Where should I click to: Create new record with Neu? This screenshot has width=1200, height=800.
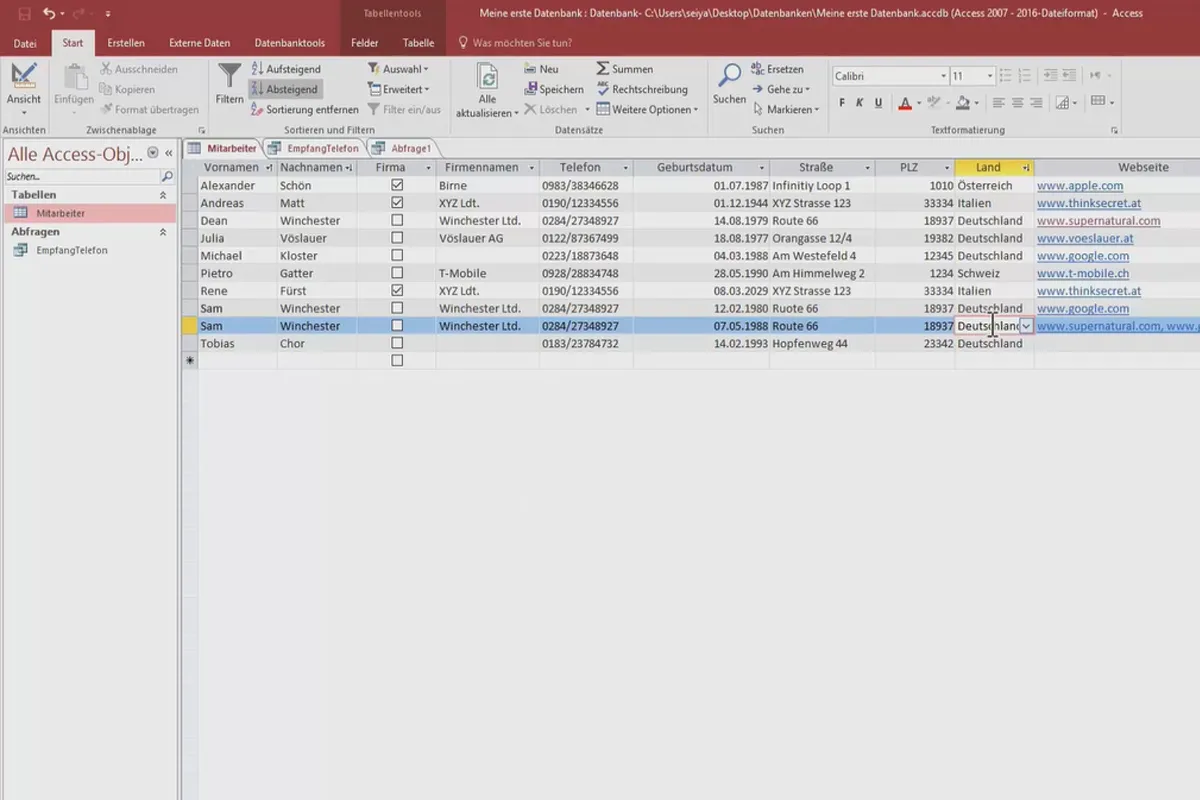tap(541, 69)
